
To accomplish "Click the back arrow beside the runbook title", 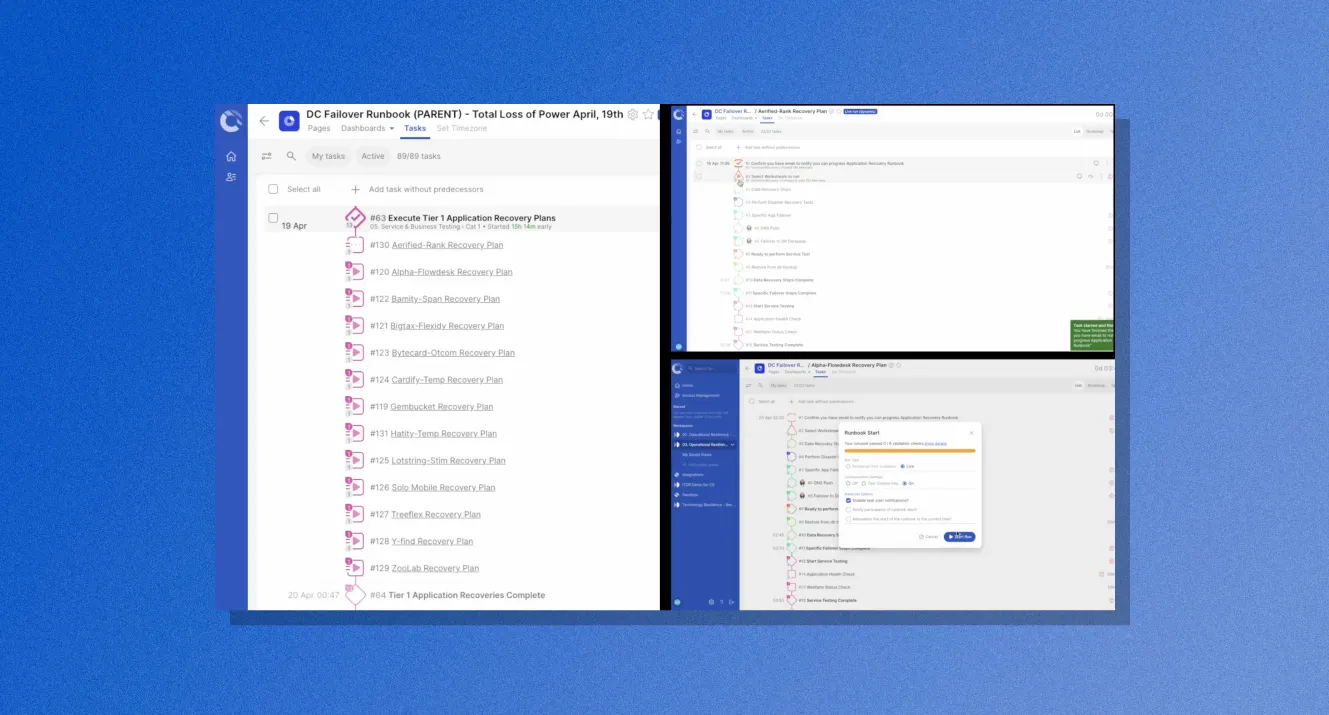I will 263,119.
